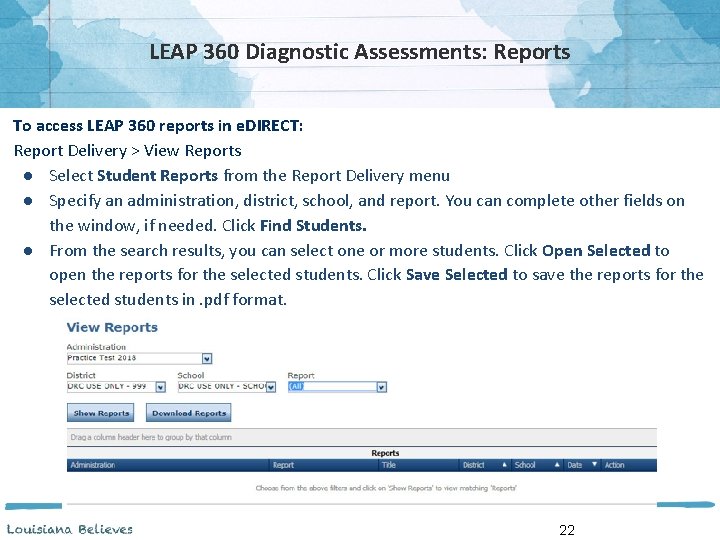Click the Reports table caption
The image size is (720, 540).
[x=385, y=453]
